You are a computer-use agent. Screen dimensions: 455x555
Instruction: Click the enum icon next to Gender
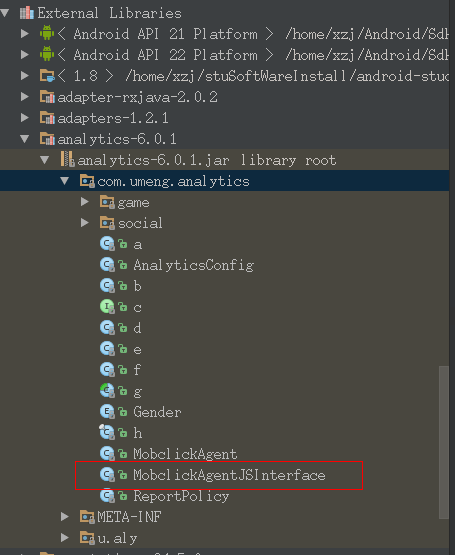pyautogui.click(x=107, y=411)
